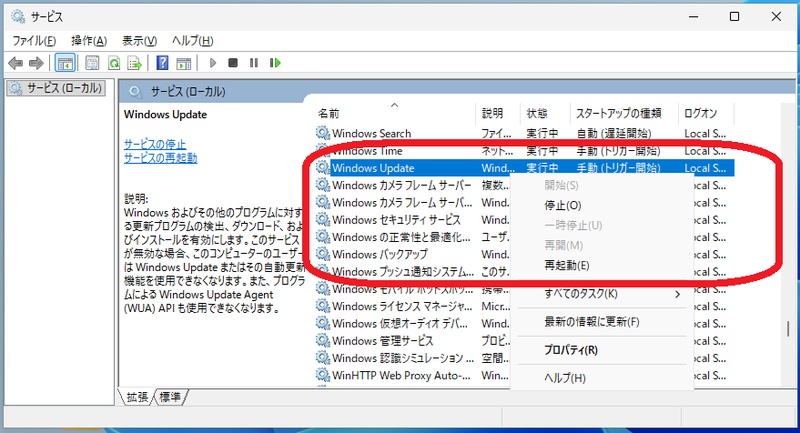Toggle the console tree show/hide icon

tap(65, 63)
